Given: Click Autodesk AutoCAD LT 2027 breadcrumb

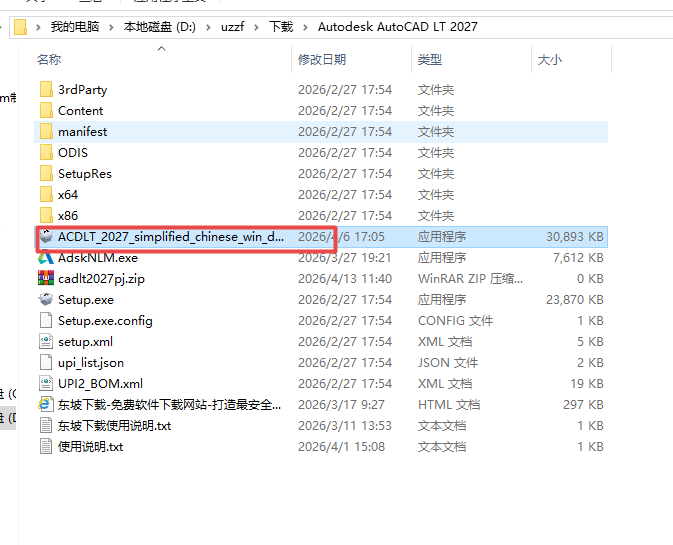Looking at the screenshot, I should tap(397, 27).
